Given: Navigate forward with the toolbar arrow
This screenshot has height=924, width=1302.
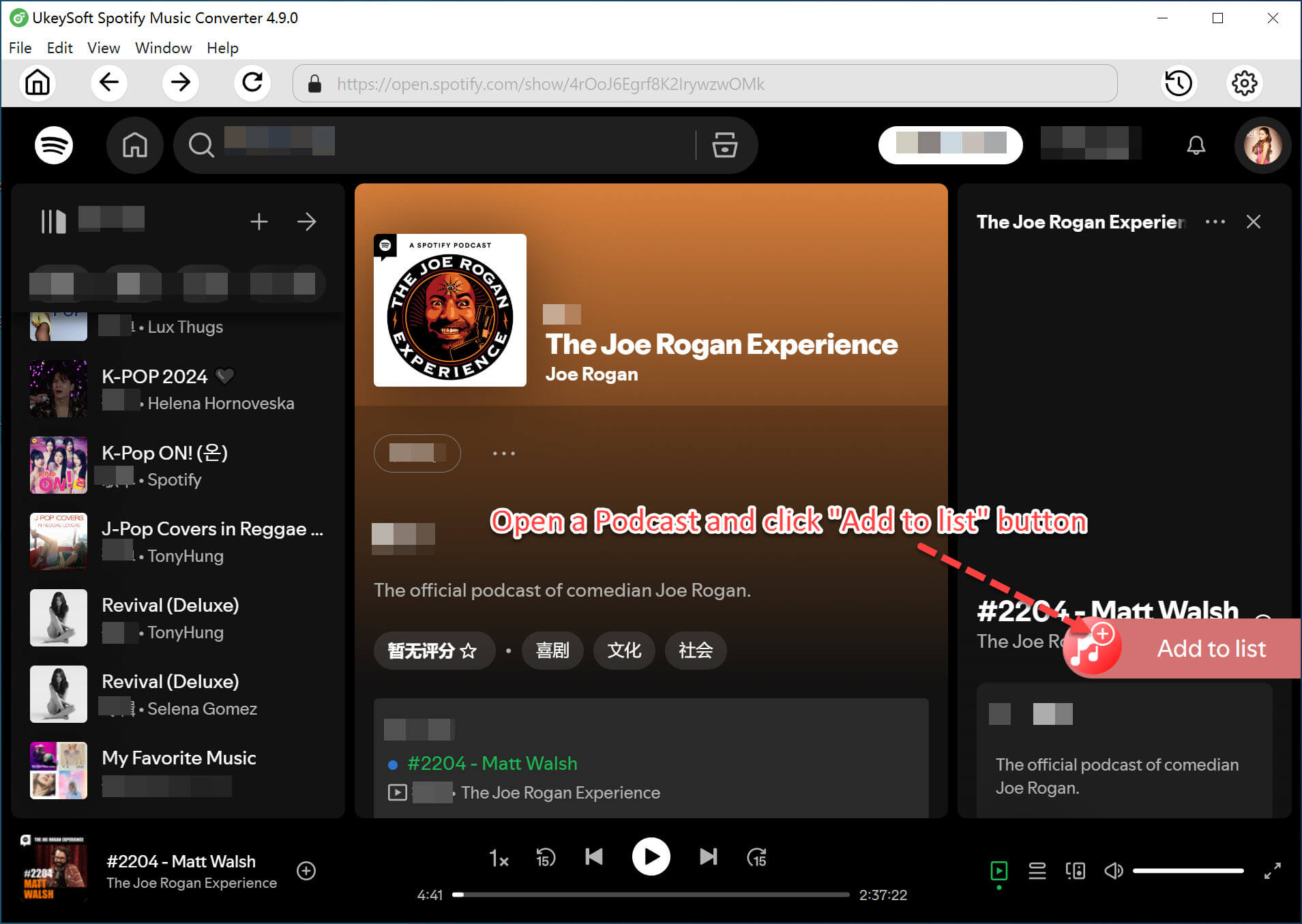Looking at the screenshot, I should pyautogui.click(x=181, y=83).
